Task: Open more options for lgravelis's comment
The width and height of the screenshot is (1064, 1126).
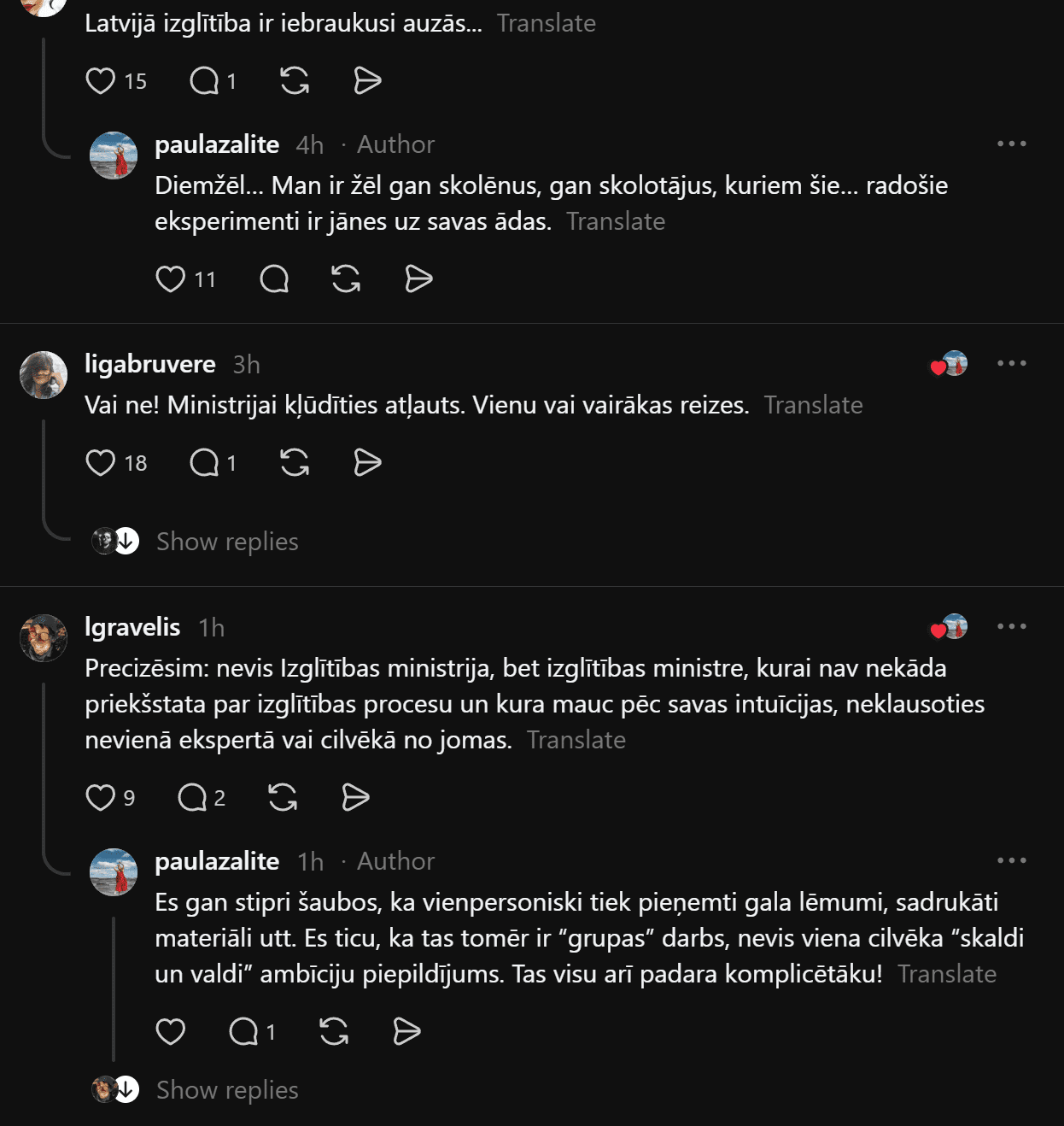Action: click(1012, 626)
